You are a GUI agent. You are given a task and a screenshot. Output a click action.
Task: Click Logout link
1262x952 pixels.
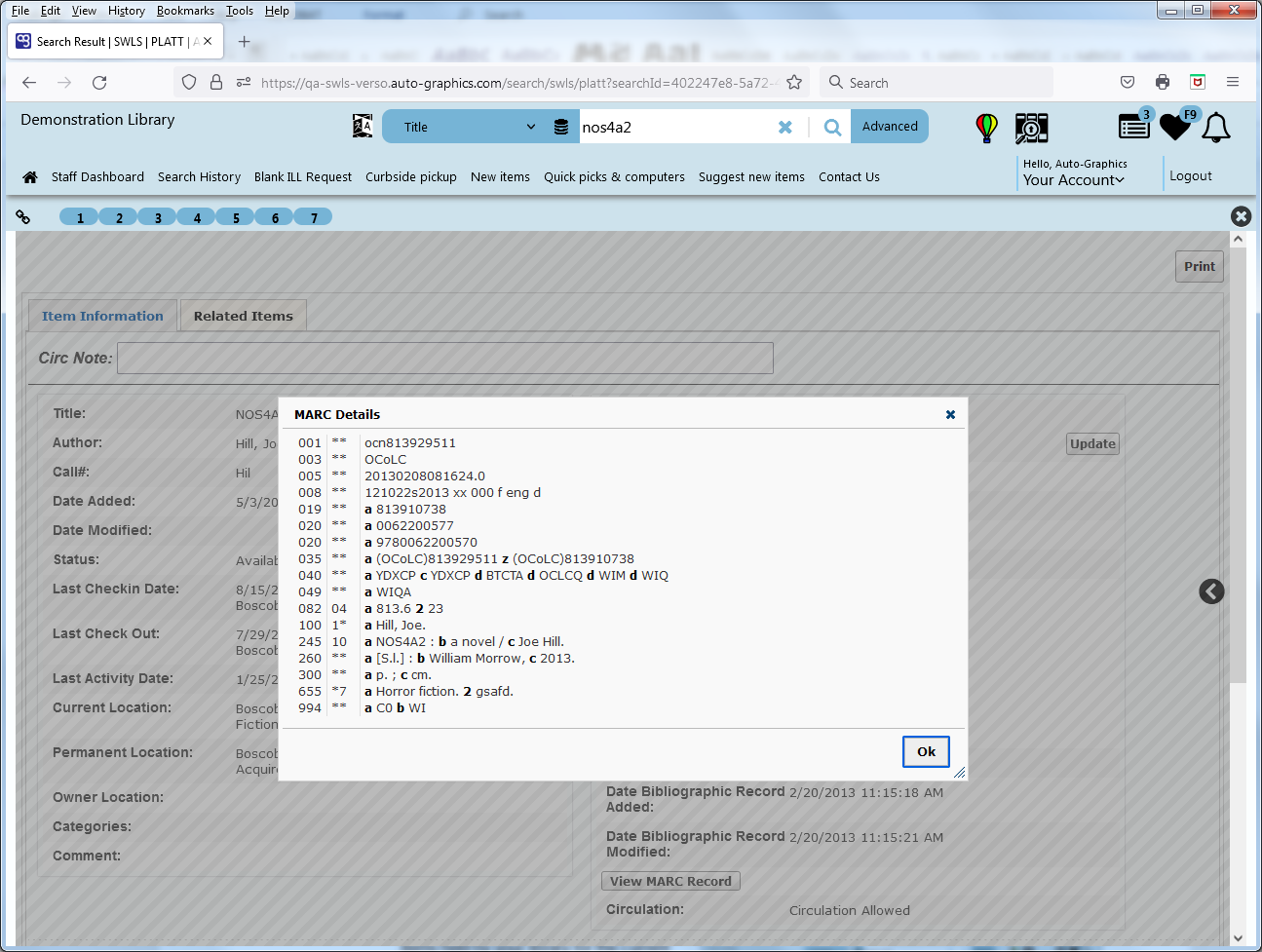pos(1191,176)
